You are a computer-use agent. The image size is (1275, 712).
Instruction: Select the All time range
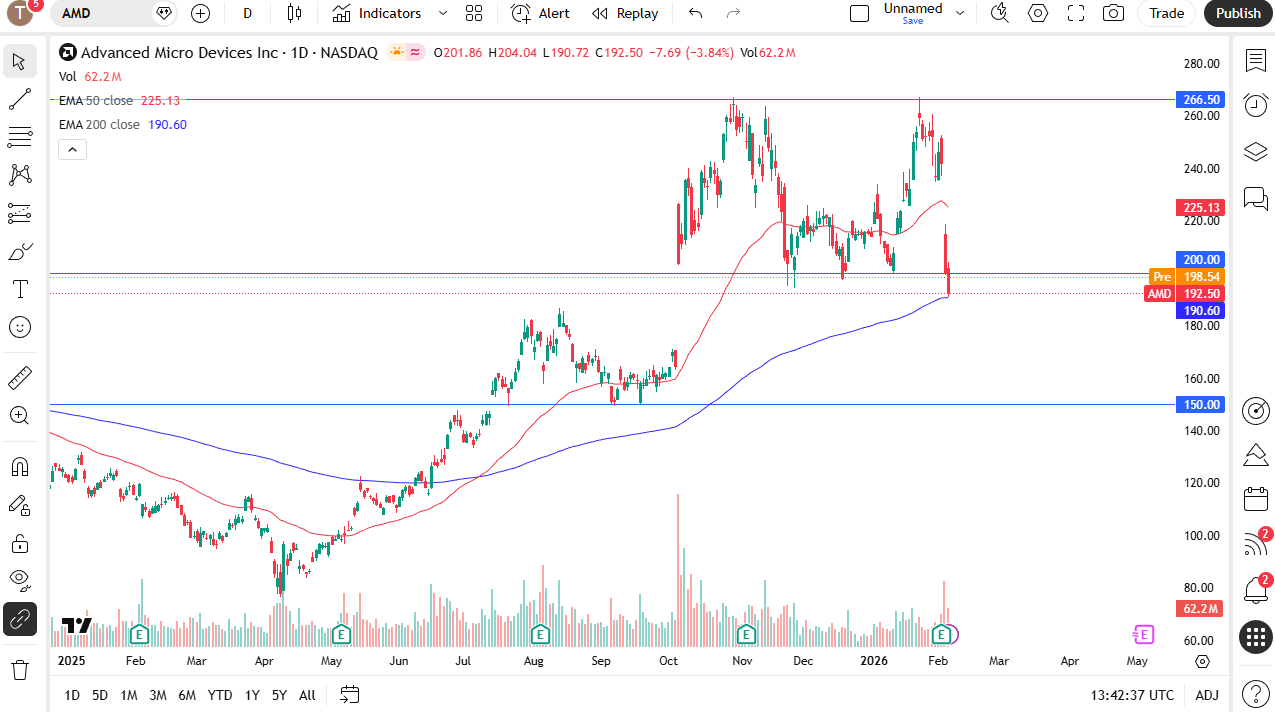tap(307, 695)
